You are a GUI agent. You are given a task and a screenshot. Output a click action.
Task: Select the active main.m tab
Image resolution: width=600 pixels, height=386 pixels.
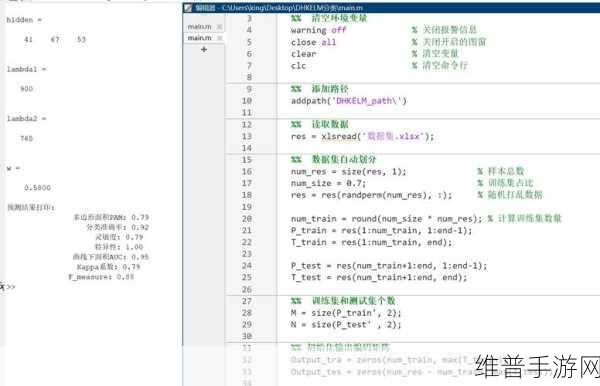(x=199, y=38)
